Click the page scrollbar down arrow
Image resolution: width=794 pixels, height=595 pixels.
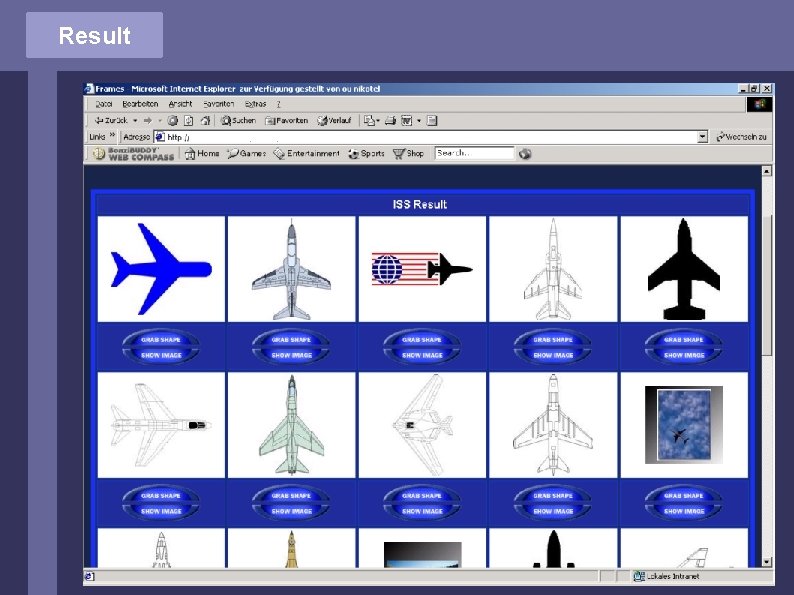(x=767, y=562)
